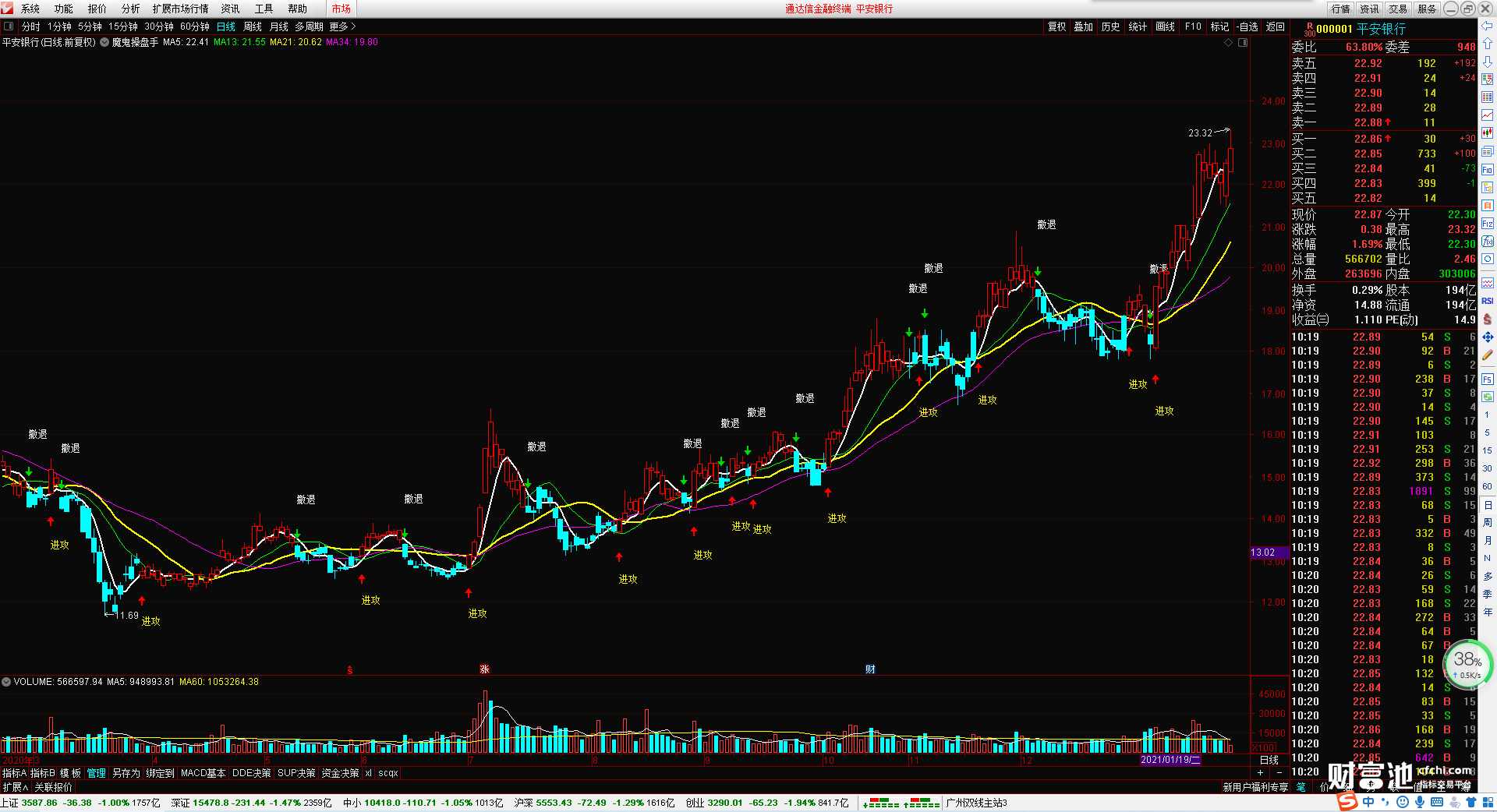Open the 报价 menu

coord(97,9)
